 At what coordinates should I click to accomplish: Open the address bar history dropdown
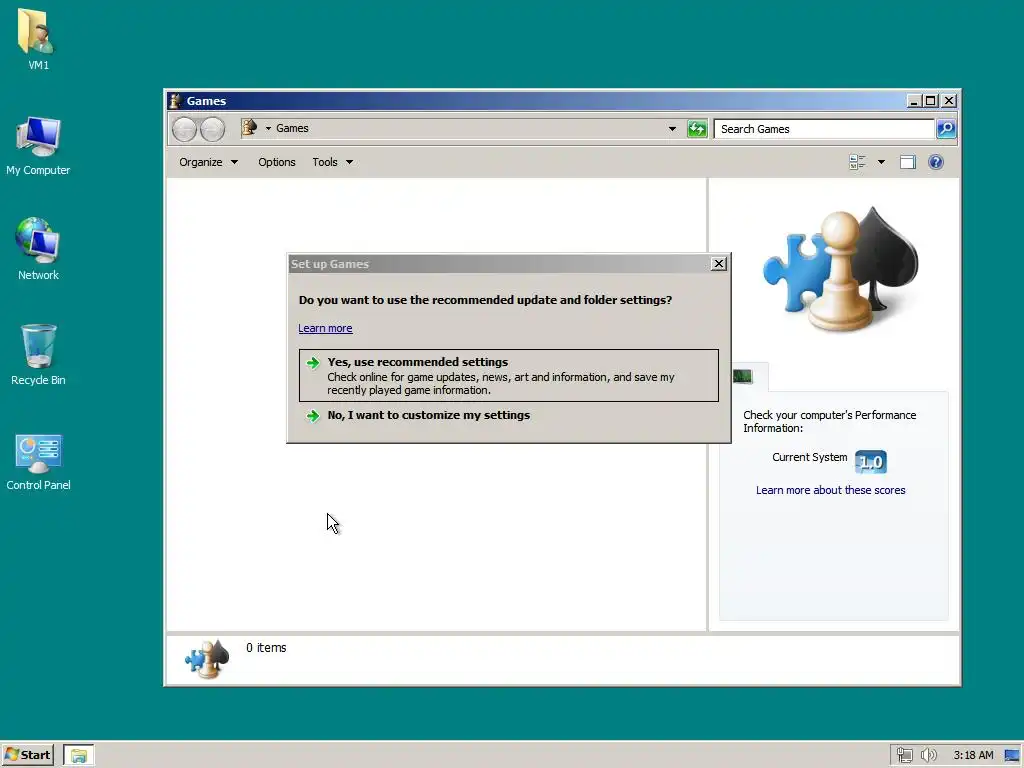[x=672, y=129]
